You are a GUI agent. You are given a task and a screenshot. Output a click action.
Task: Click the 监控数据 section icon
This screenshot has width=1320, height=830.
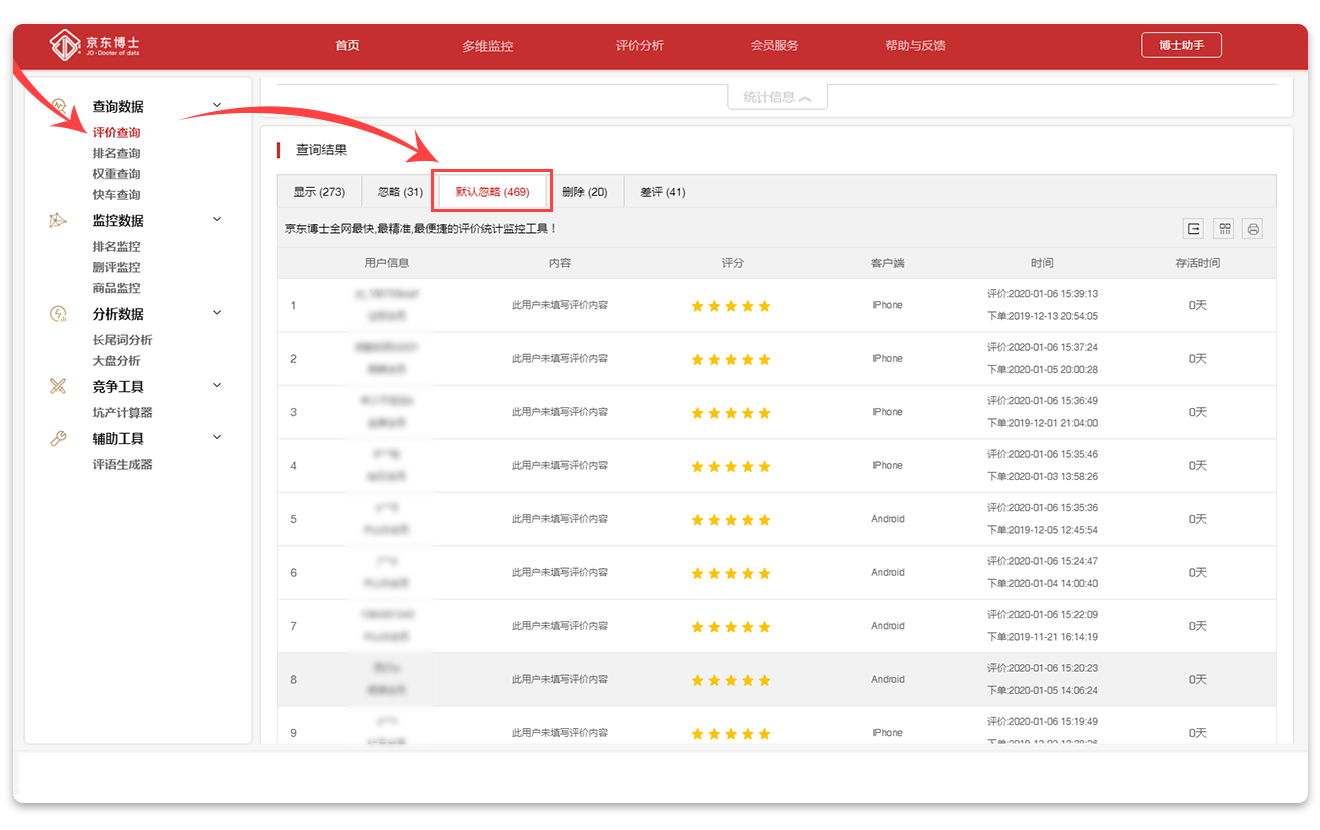pos(58,220)
